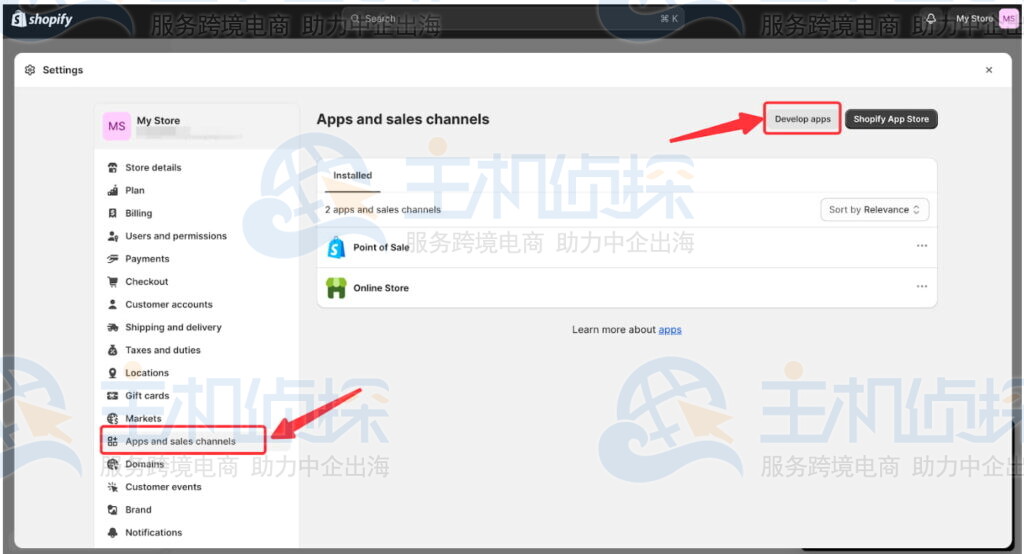1024x554 pixels.
Task: Click the Shipping and delivery truck icon
Action: pos(112,327)
